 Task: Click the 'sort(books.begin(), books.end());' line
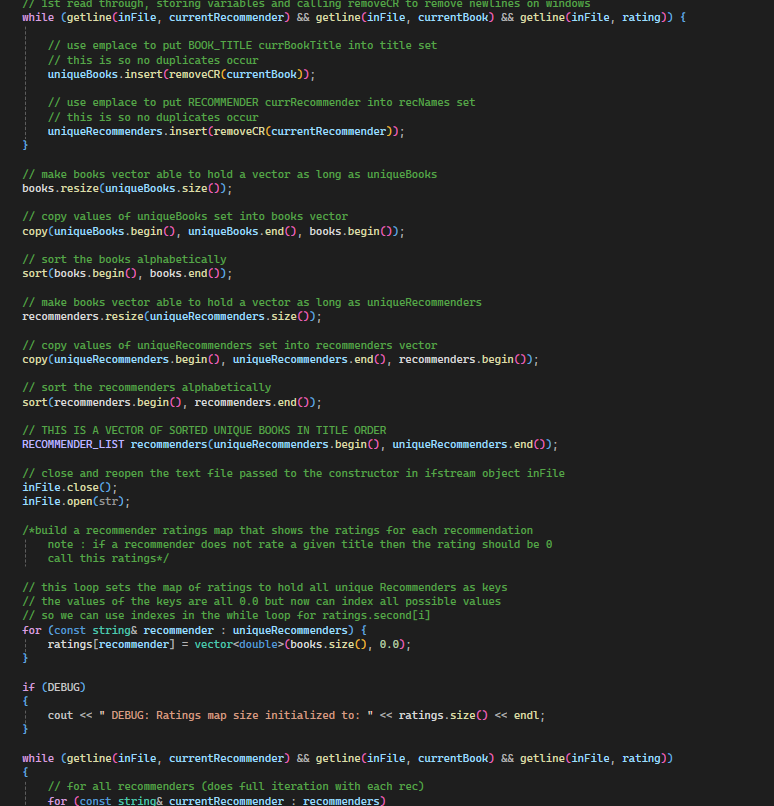[x=127, y=273]
